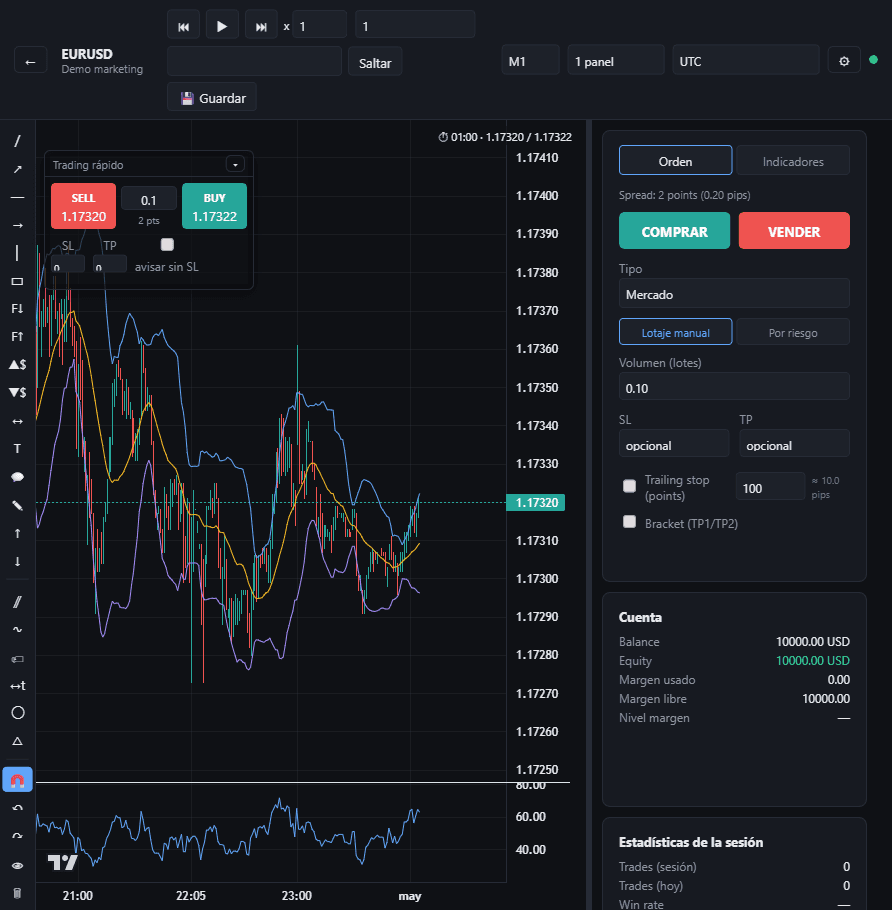Click the redo arrow in left toolbar
Viewport: 892px width, 910px height.
[x=17, y=836]
